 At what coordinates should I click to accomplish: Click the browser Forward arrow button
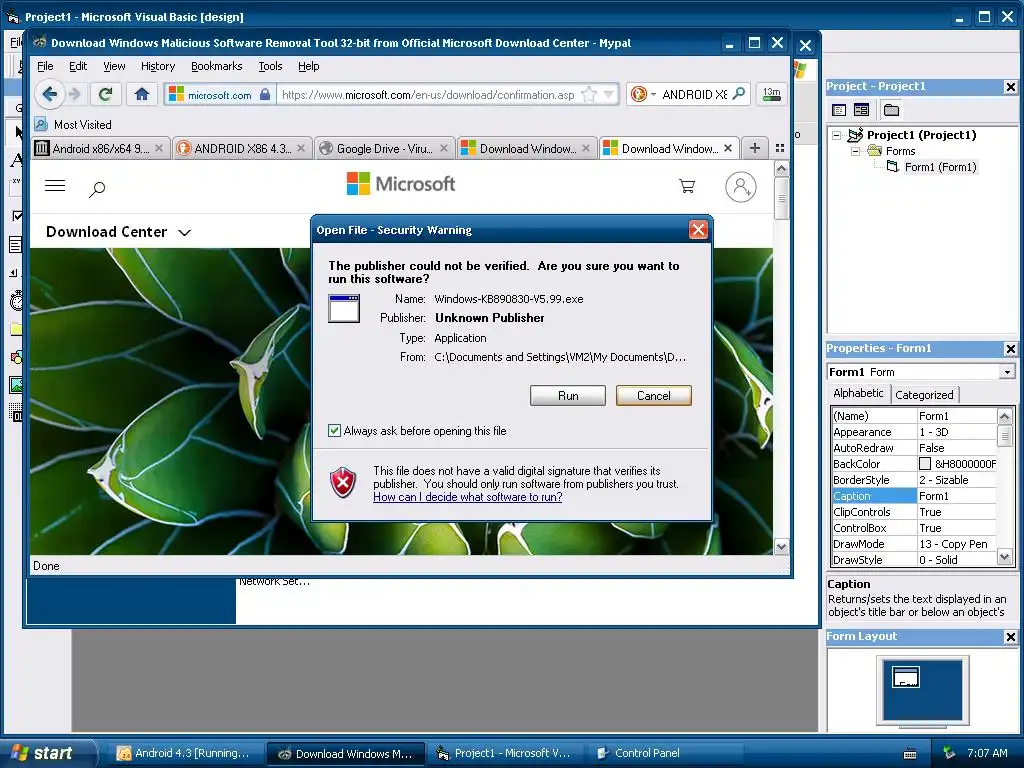pyautogui.click(x=75, y=94)
